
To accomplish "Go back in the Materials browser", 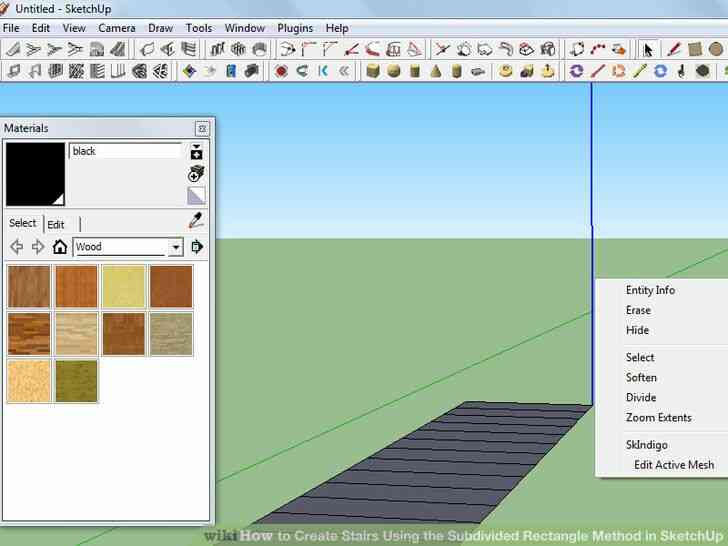I will click(17, 247).
